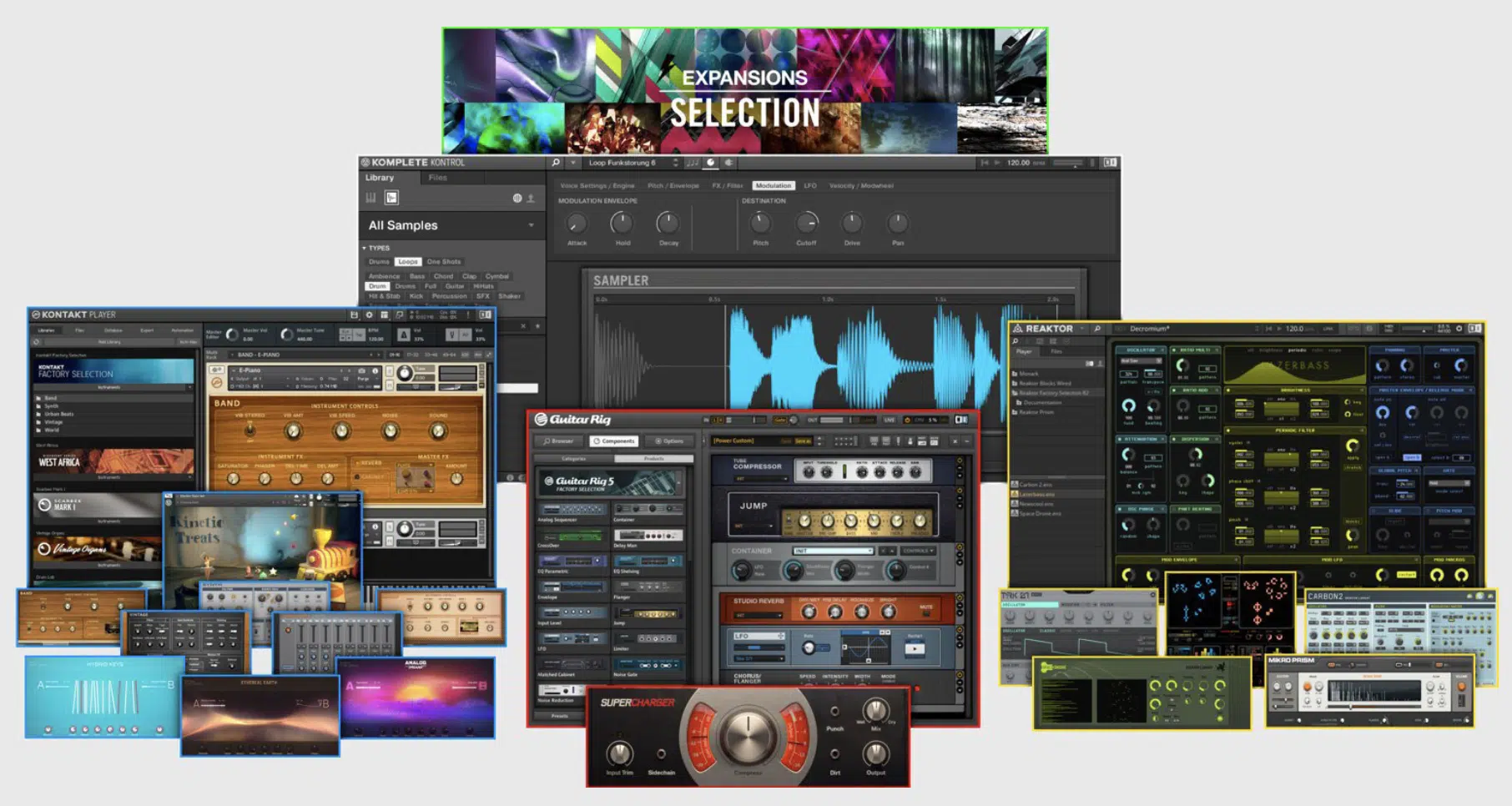The height and width of the screenshot is (806, 1512).
Task: Flip the VIB STEREO switch on Band
Action: [249, 431]
